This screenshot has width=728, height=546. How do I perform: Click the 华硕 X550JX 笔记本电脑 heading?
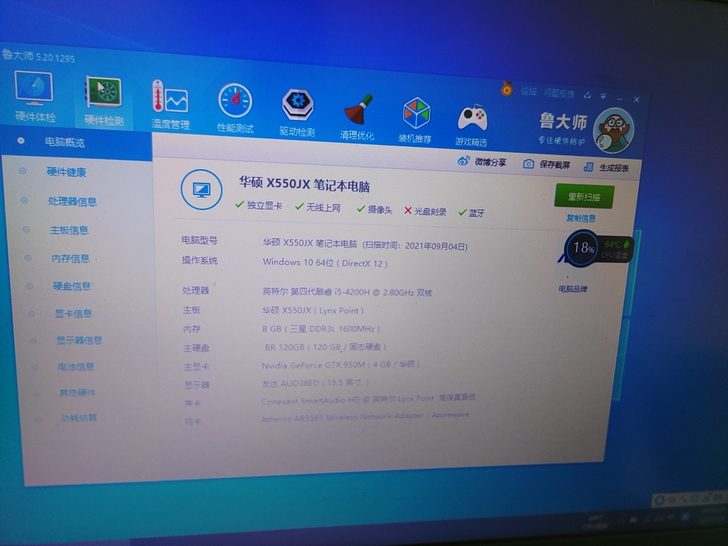click(x=304, y=184)
